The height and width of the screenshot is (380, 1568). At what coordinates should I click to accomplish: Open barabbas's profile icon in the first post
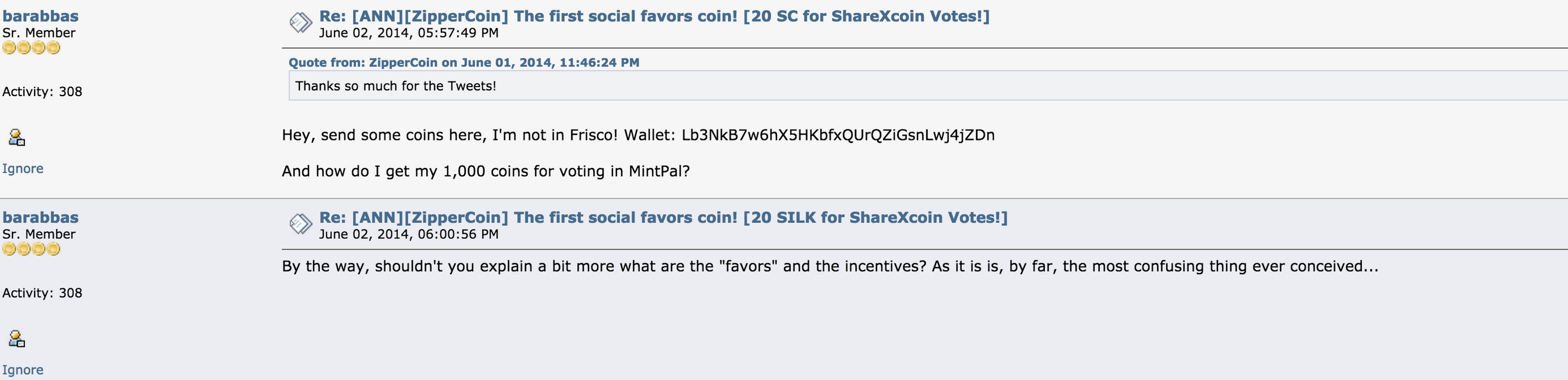[16, 138]
